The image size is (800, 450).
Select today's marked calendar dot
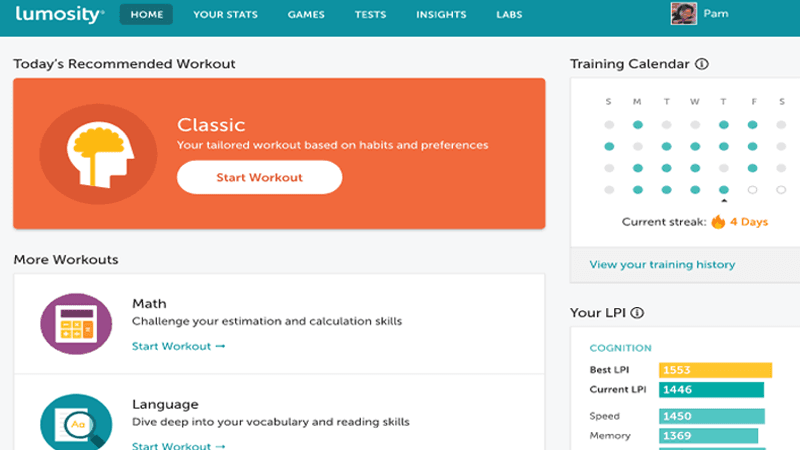click(723, 190)
